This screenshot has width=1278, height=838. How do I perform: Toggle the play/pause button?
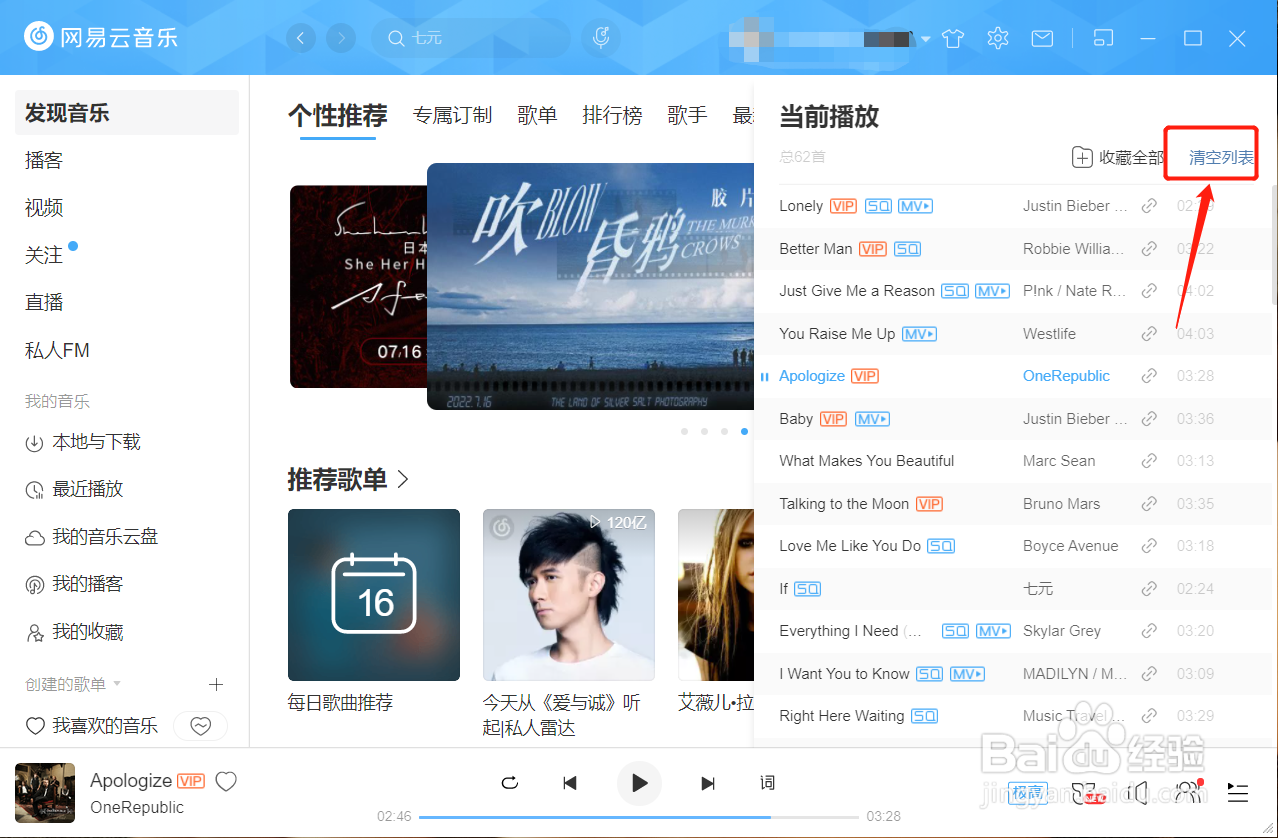click(639, 783)
